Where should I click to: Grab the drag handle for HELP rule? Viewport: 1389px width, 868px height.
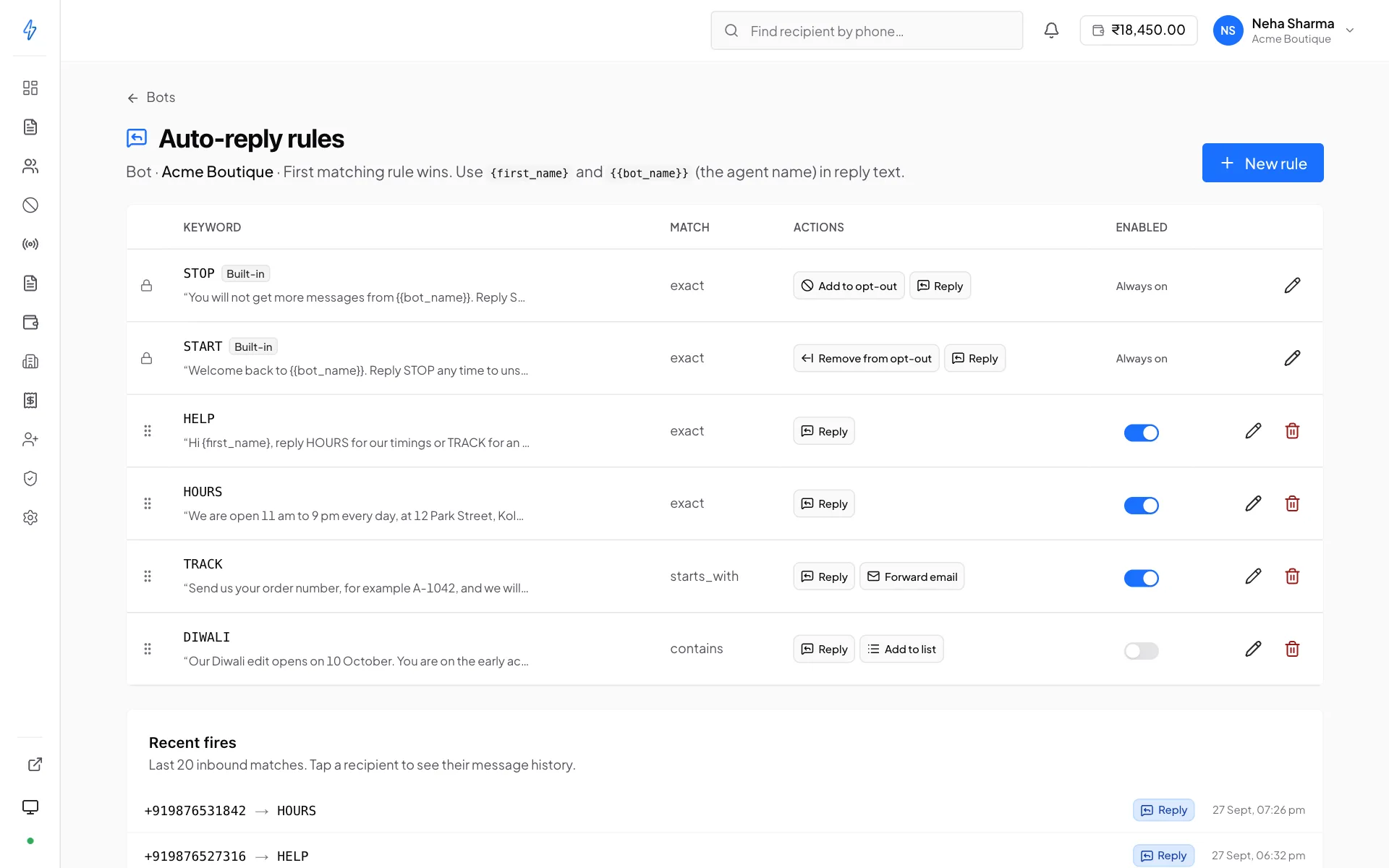[x=148, y=431]
